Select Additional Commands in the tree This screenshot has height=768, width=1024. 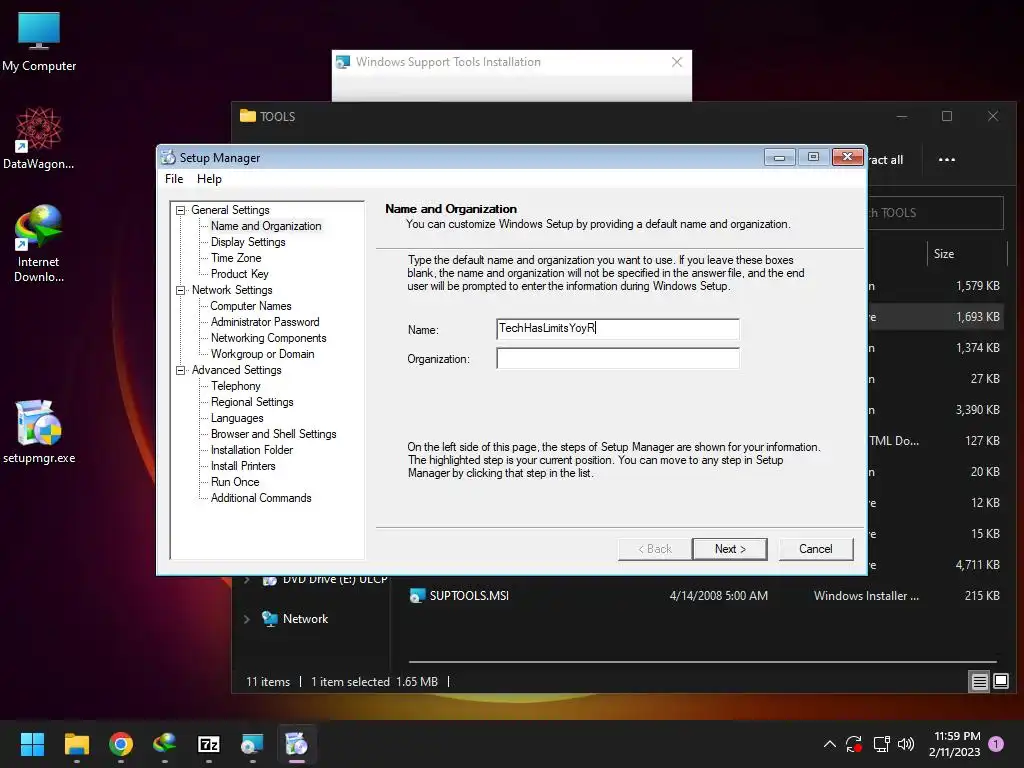click(x=261, y=498)
